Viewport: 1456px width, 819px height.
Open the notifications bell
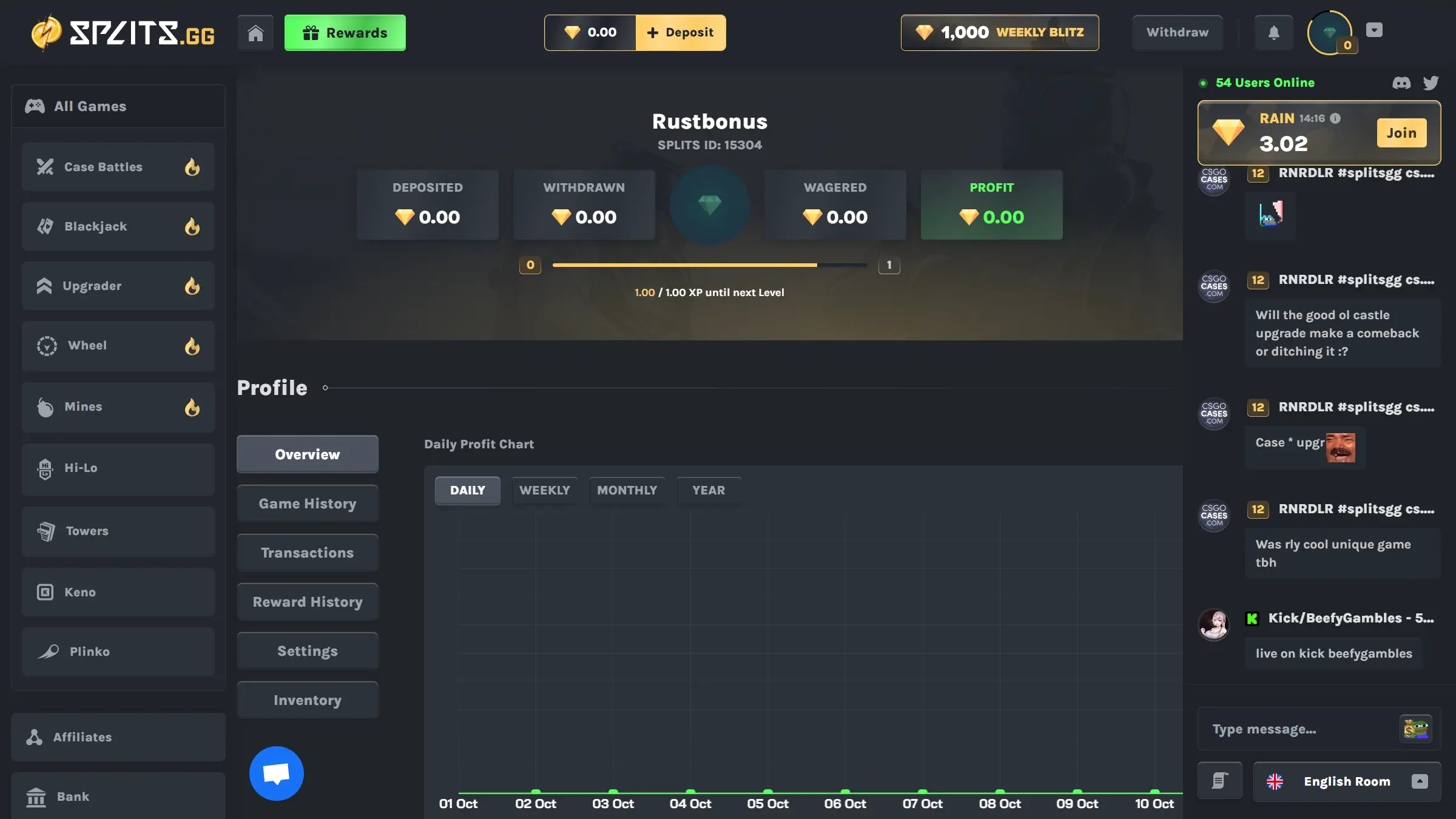1274,33
